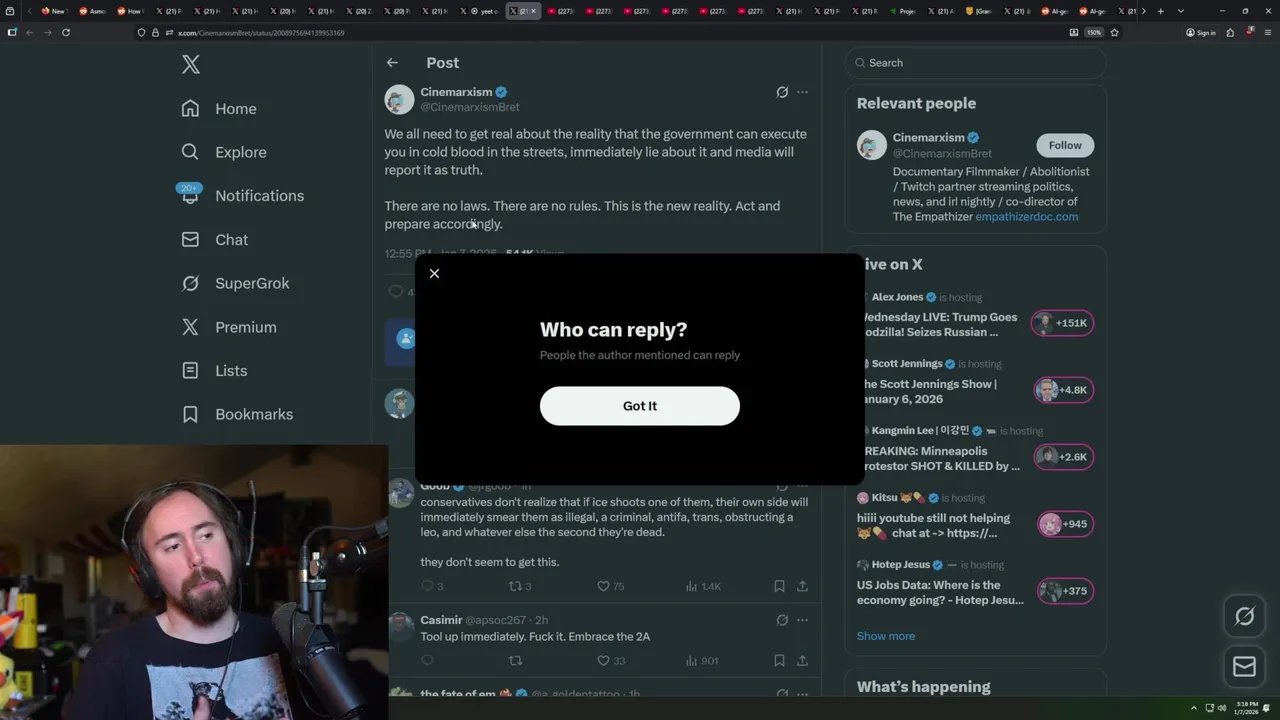Open tab list dropdown arrow

(1181, 11)
